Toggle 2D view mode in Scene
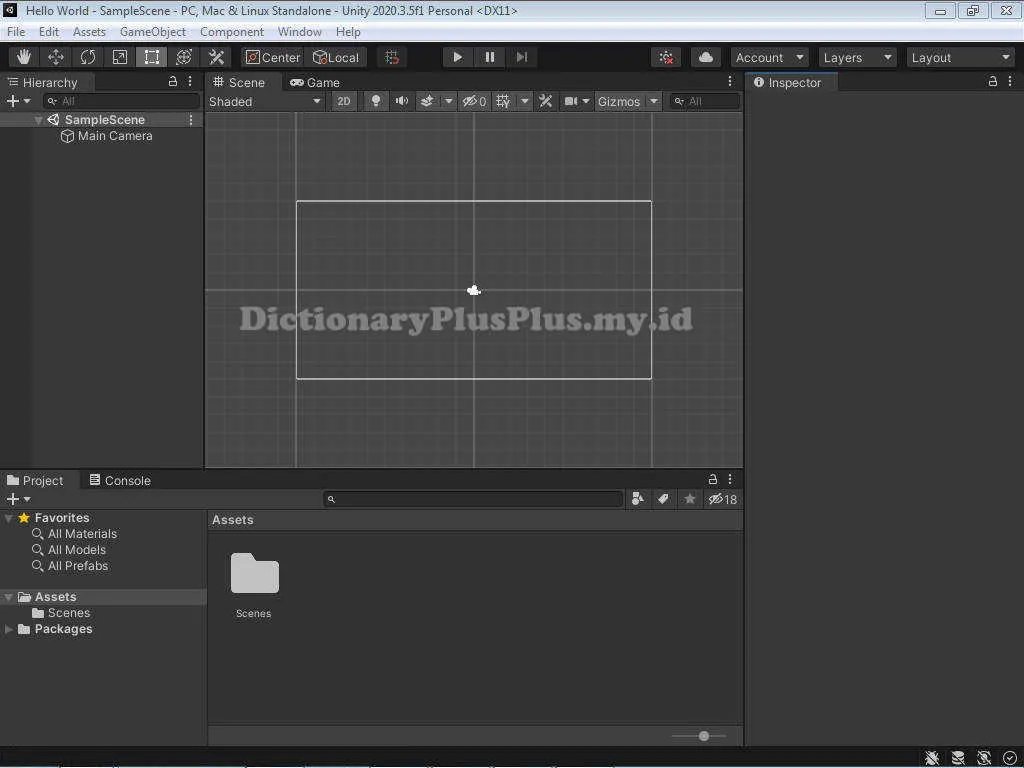The width and height of the screenshot is (1024, 768). [344, 101]
